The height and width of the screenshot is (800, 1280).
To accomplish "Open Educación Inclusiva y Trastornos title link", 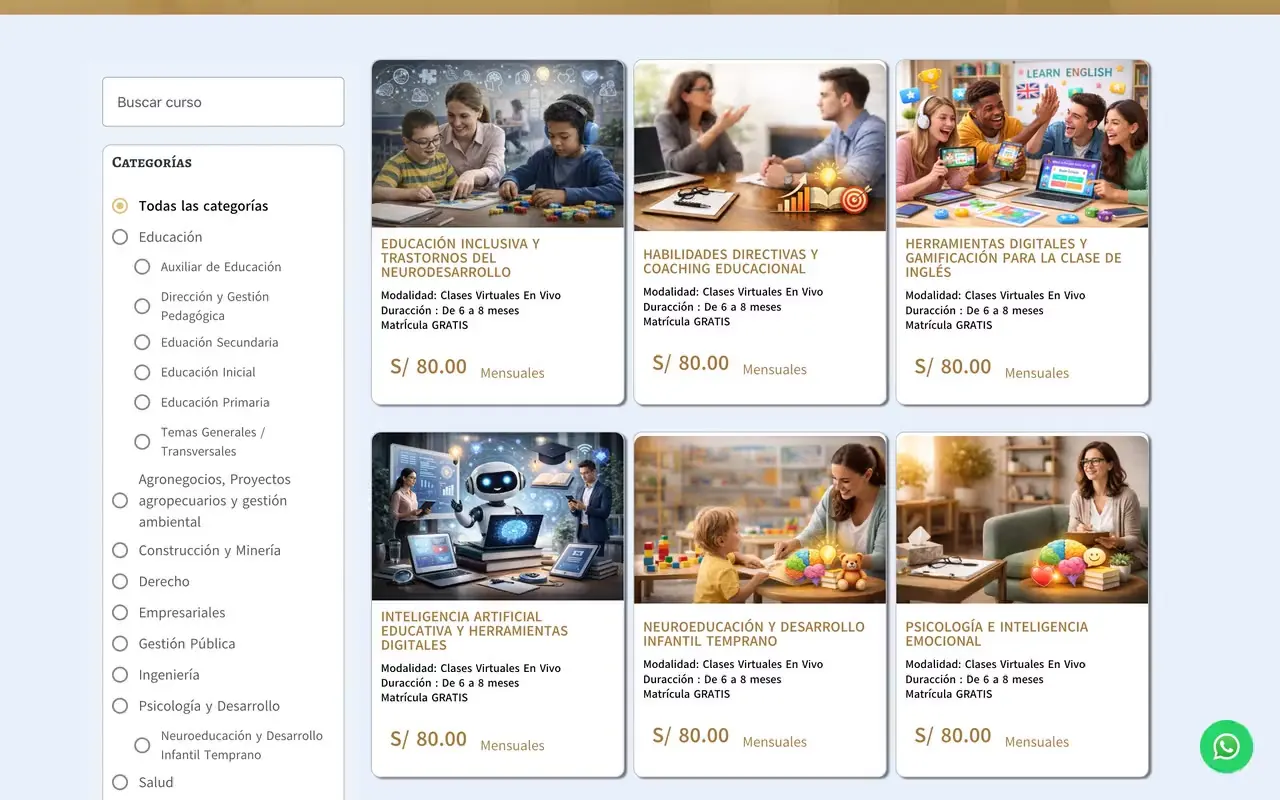I will tap(460, 258).
